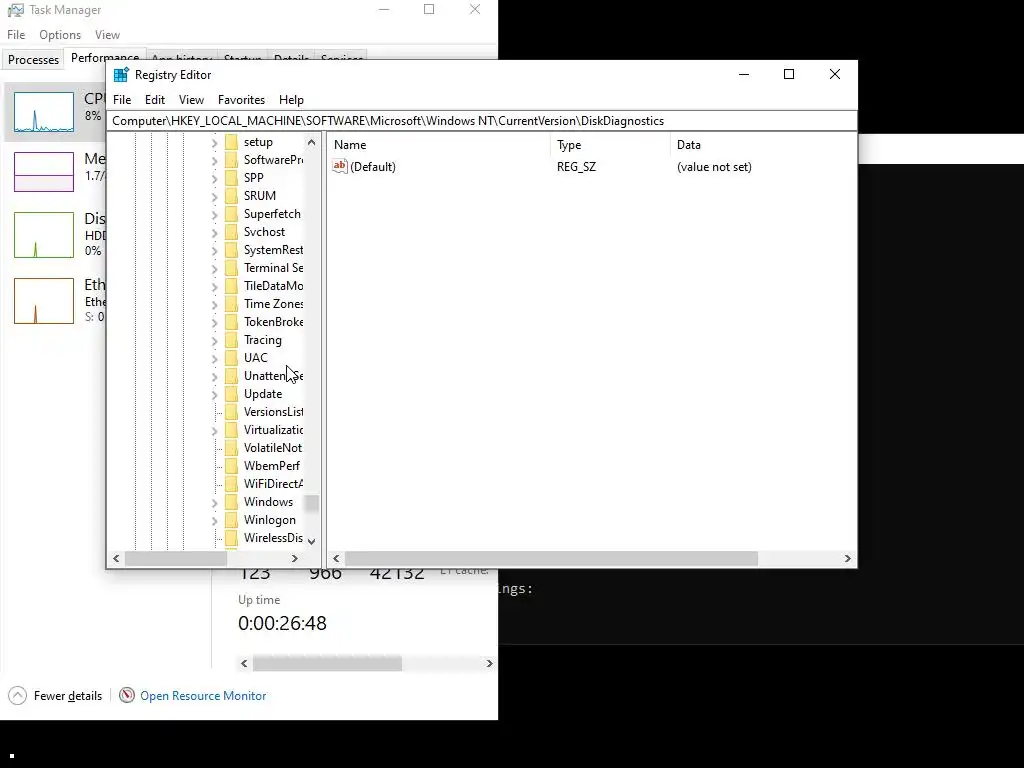This screenshot has height=768, width=1024.
Task: Click Fewer details button
Action: [56, 696]
